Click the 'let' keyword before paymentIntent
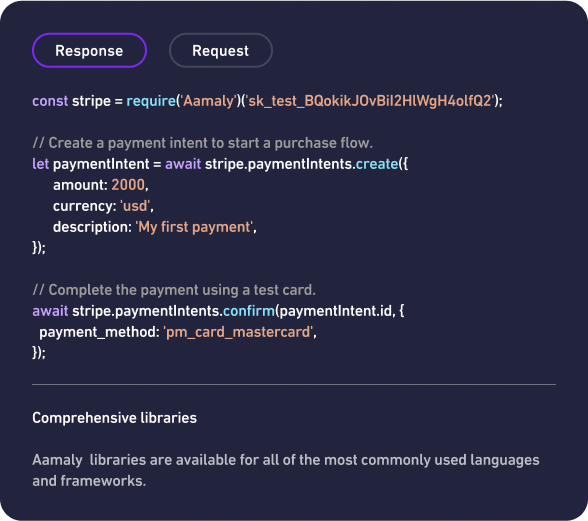Image resolution: width=588 pixels, height=521 pixels. pyautogui.click(x=40, y=164)
